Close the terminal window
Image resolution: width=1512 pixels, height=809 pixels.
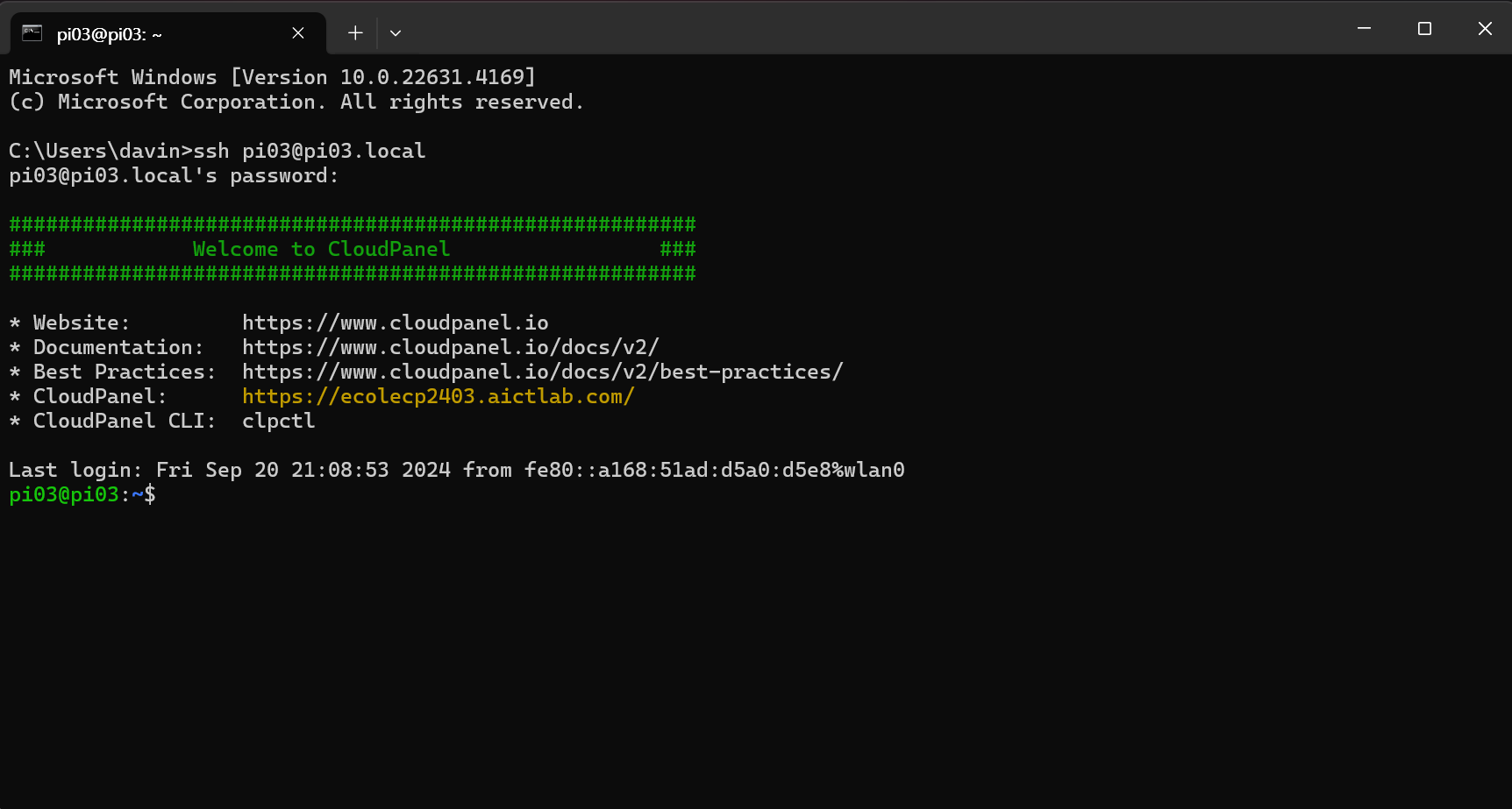1485,28
